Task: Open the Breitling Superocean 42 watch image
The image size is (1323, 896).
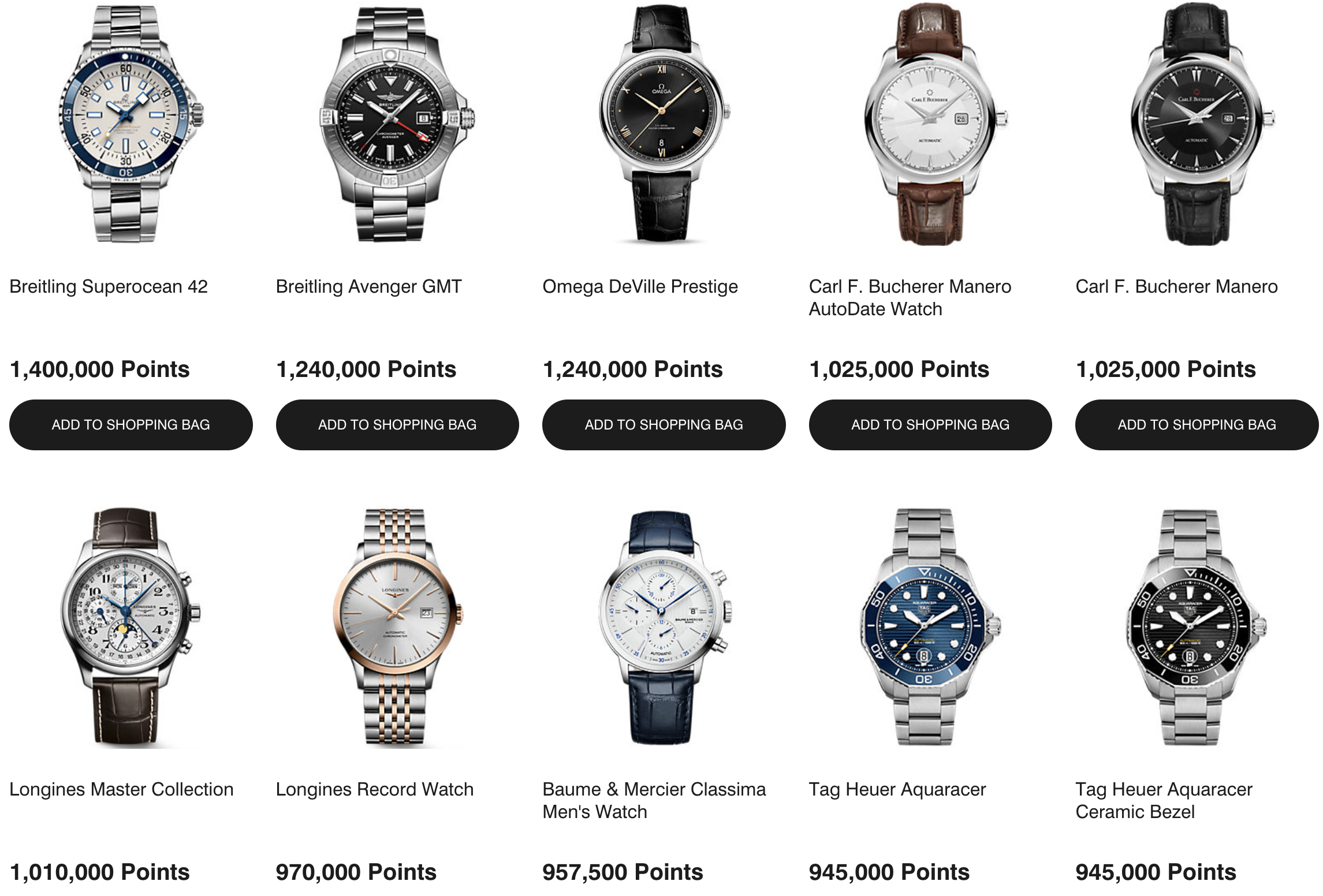Action: point(131,124)
